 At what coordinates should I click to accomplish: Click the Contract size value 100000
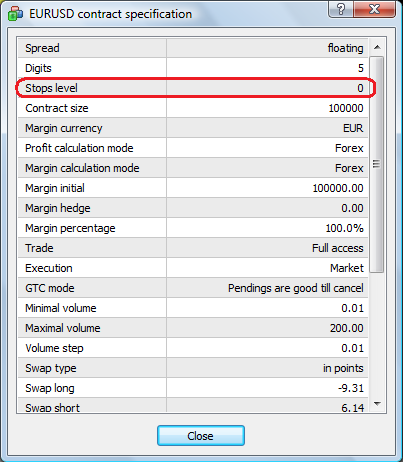[346, 108]
